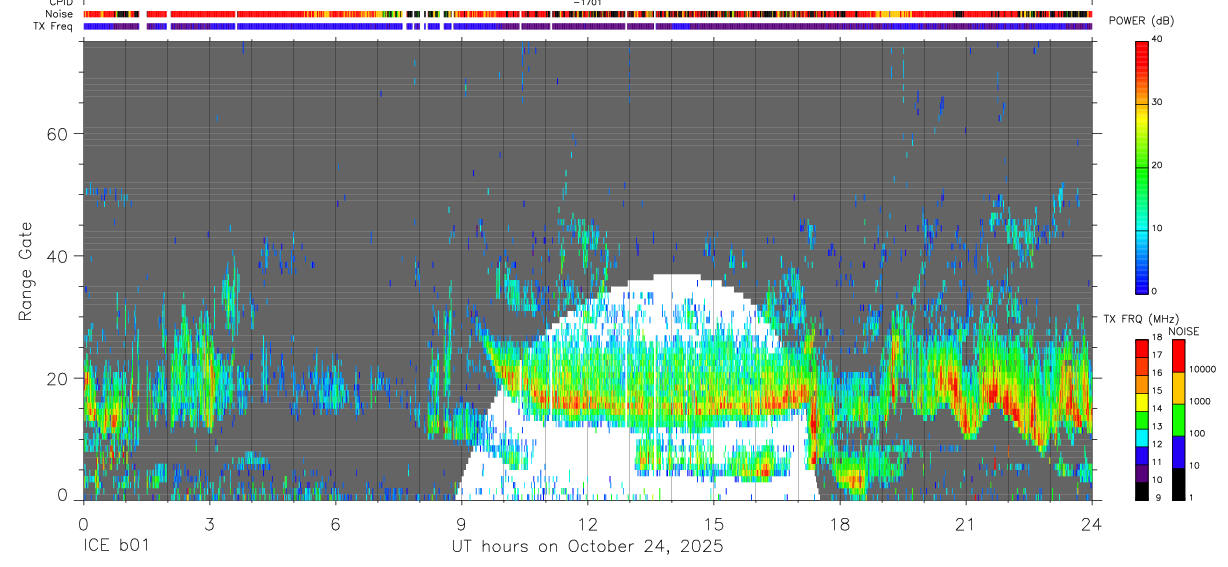This screenshot has height=567, width=1228.
Task: Pick the cyan 12–13 MHz swatch in TX FRQ legend
Action: [x=1142, y=436]
